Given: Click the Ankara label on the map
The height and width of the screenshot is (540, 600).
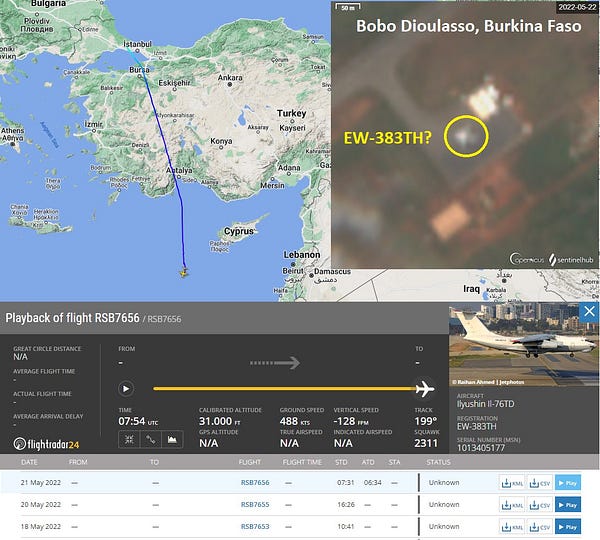Looking at the screenshot, I should click(x=230, y=77).
